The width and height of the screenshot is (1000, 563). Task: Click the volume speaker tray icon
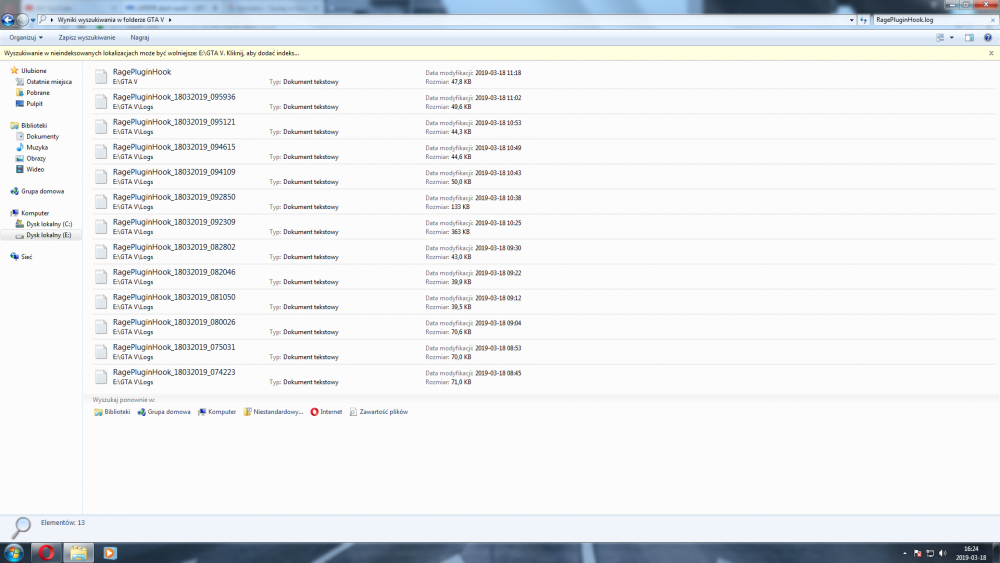click(943, 553)
